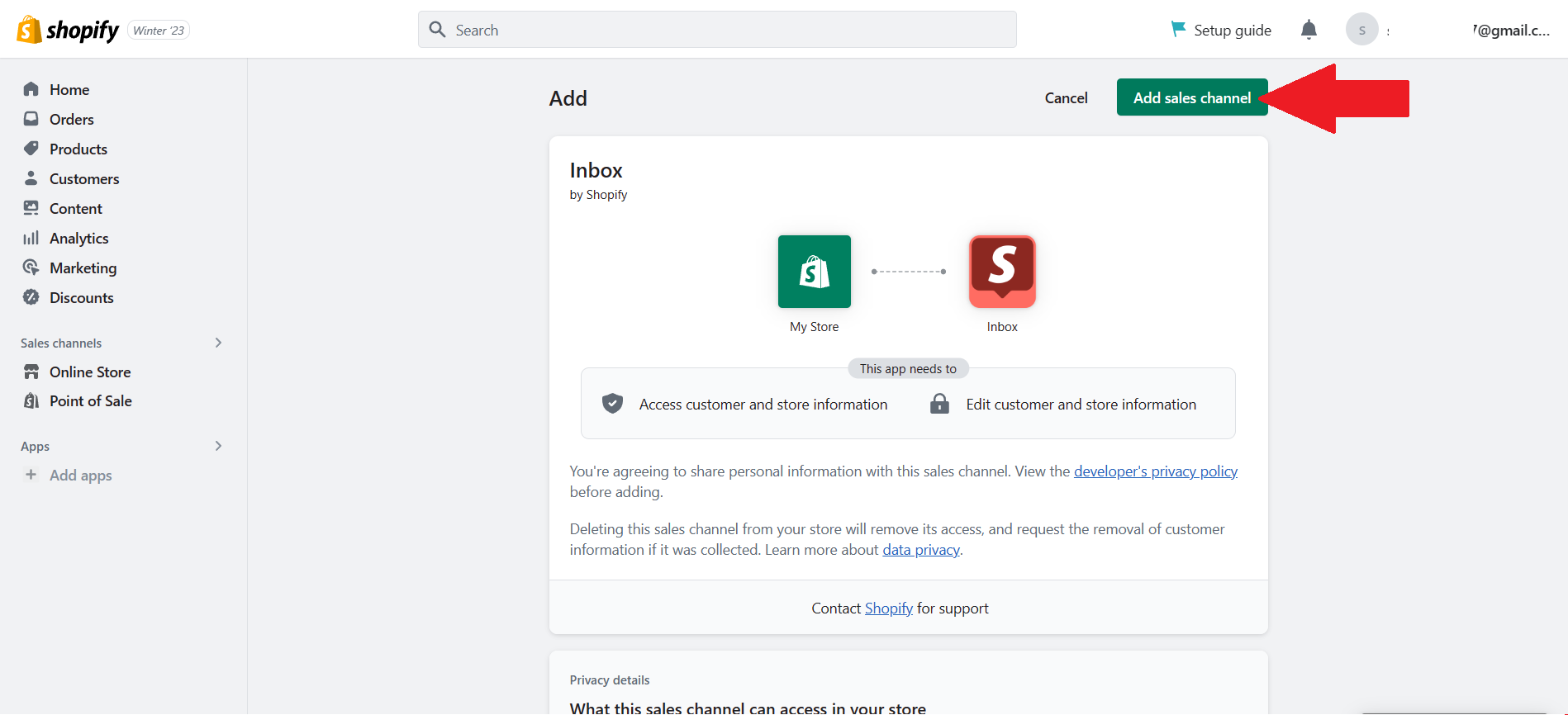Click the shield icon for access permission

coord(612,404)
